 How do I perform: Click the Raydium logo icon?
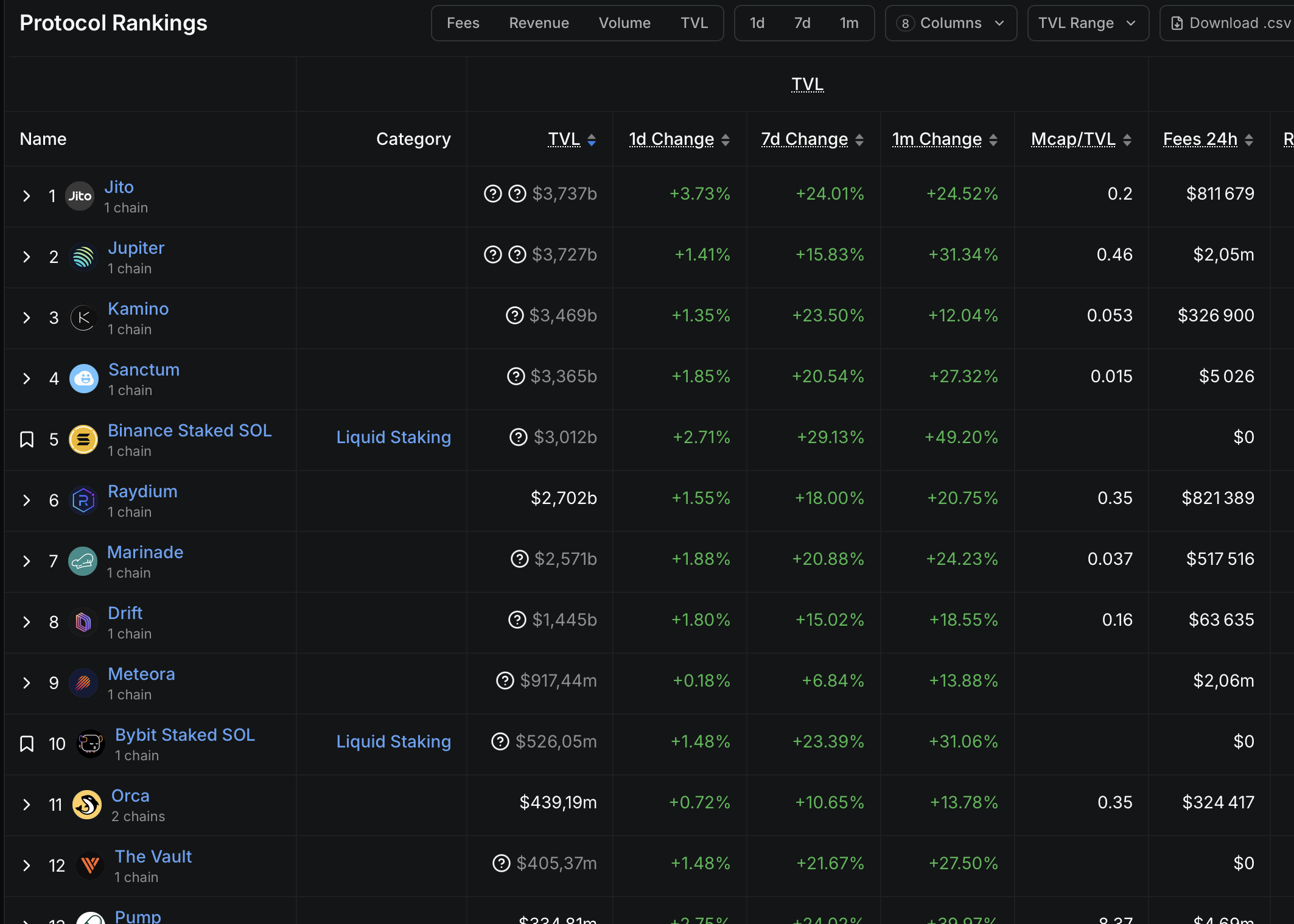[83, 500]
